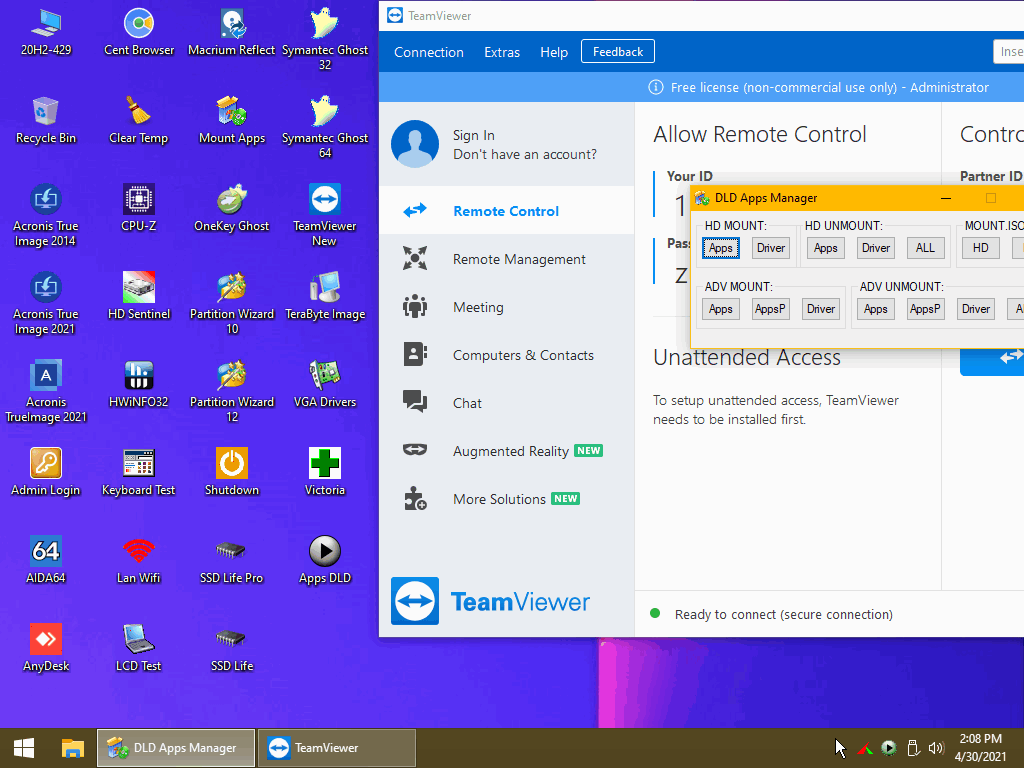Click MOUNT.ISO HD button
Screen dimensions: 1024x768
point(980,248)
